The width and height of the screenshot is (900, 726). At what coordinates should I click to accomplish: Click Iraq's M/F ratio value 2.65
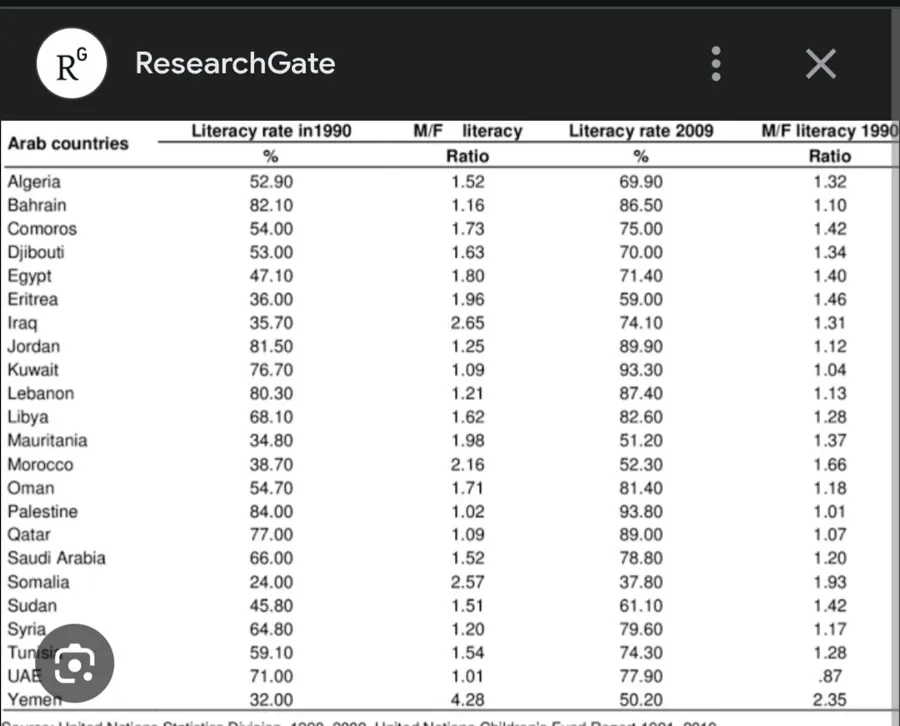click(468, 323)
